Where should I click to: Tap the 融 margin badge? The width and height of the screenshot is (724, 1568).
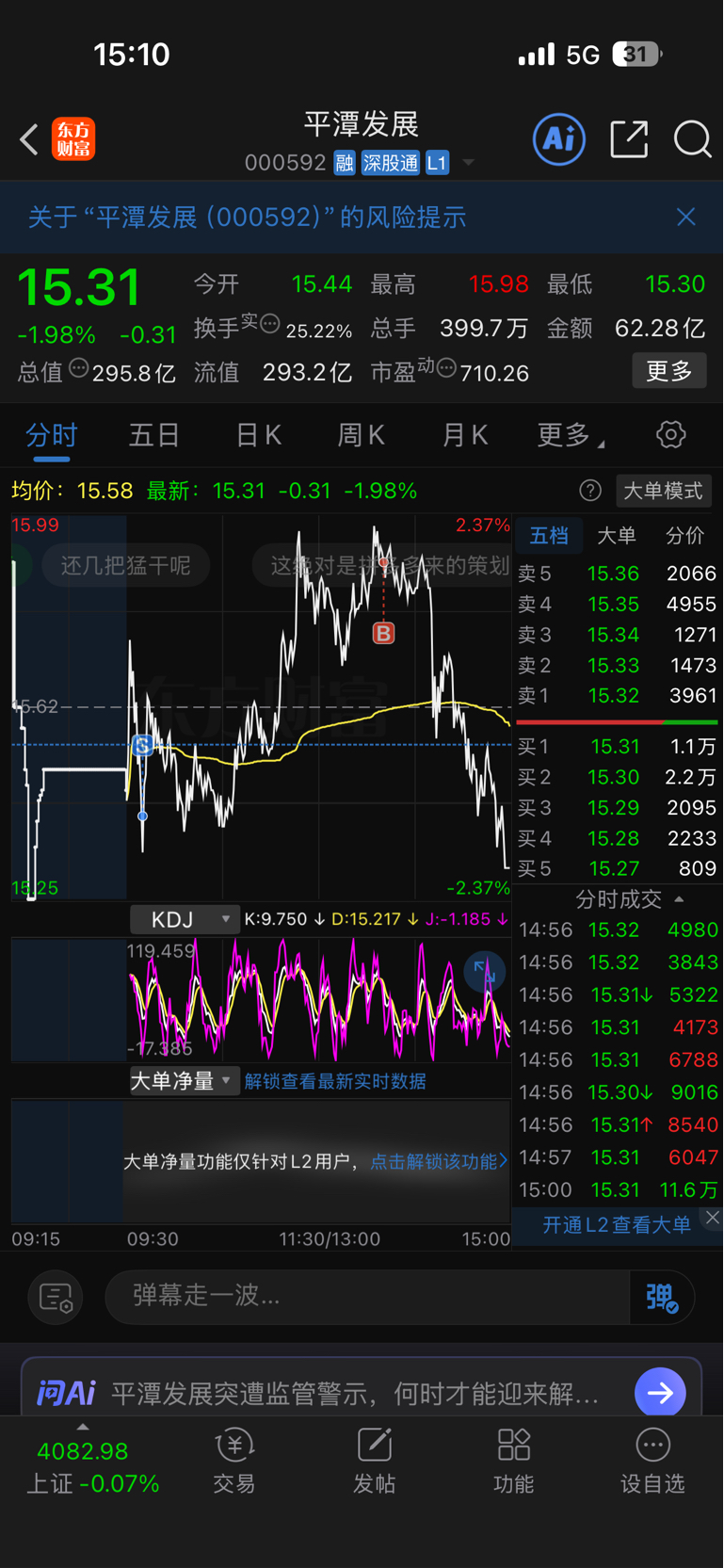(345, 163)
